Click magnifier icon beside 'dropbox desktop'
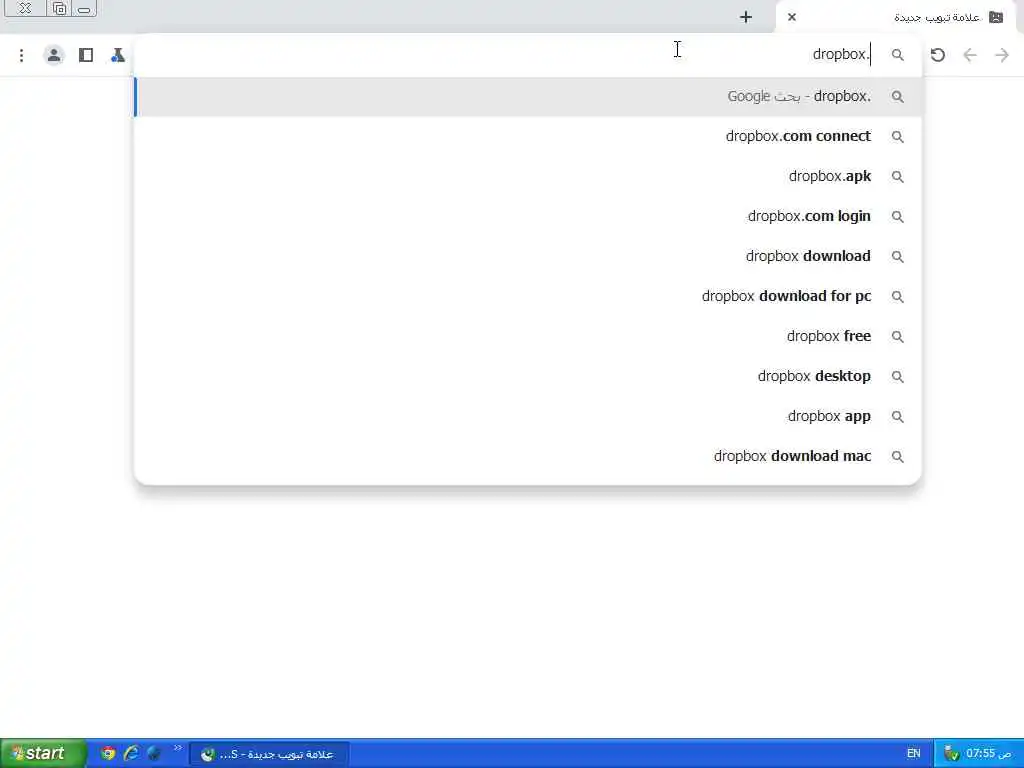 (898, 377)
